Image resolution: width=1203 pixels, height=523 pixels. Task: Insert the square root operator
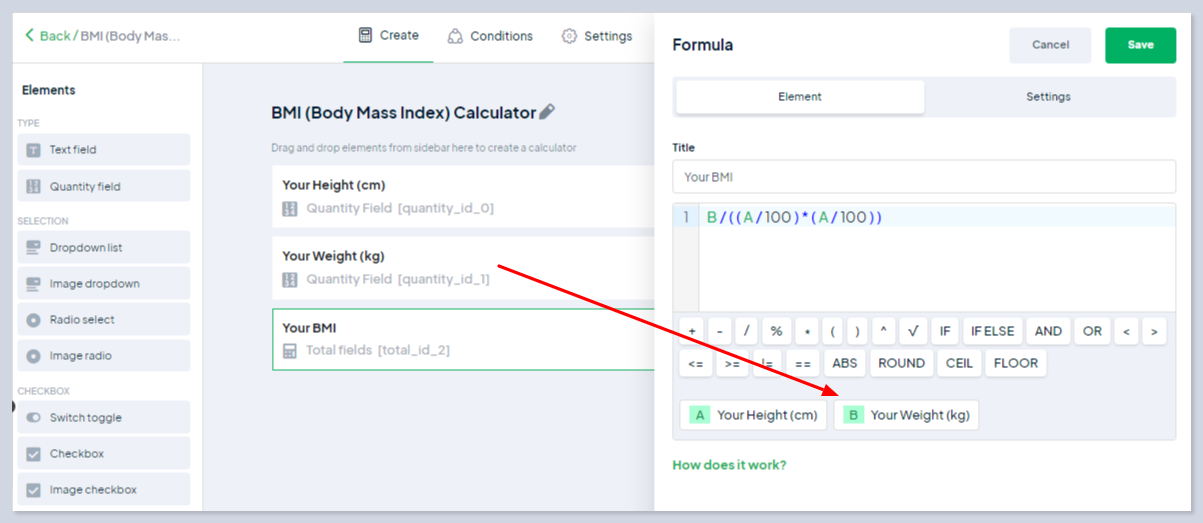[x=912, y=331]
